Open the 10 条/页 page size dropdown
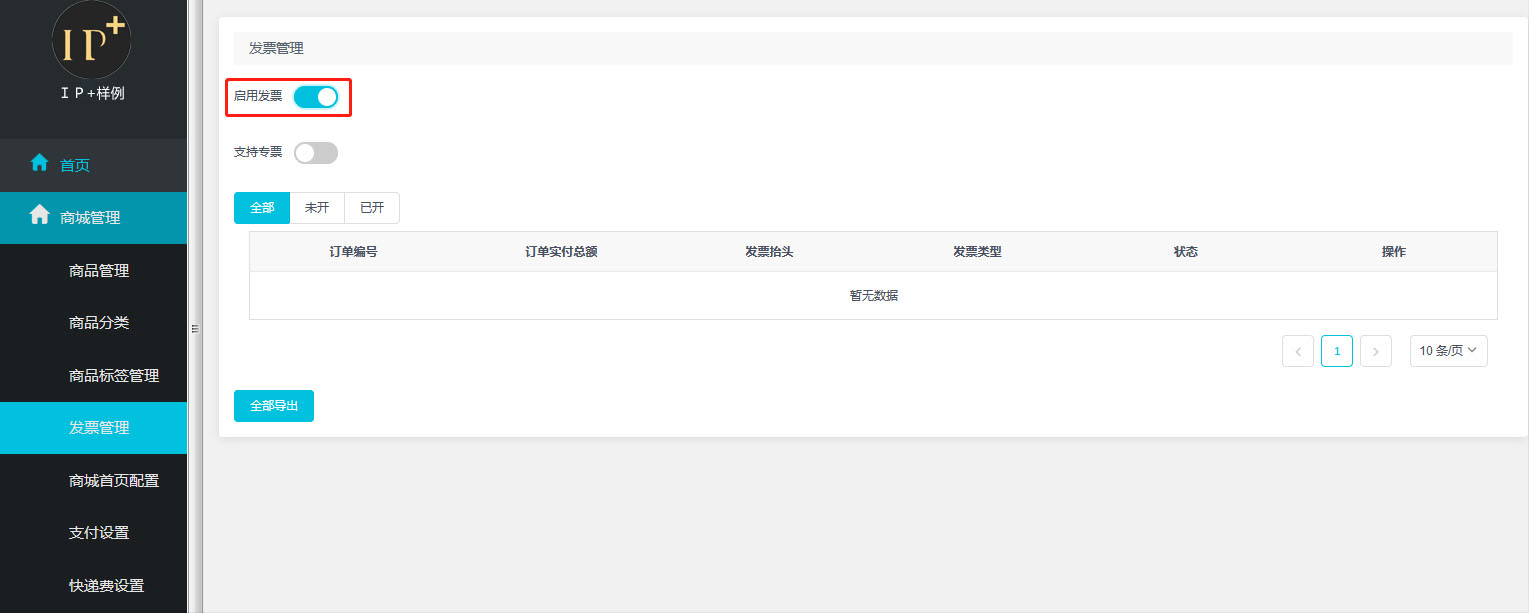 (x=1448, y=351)
